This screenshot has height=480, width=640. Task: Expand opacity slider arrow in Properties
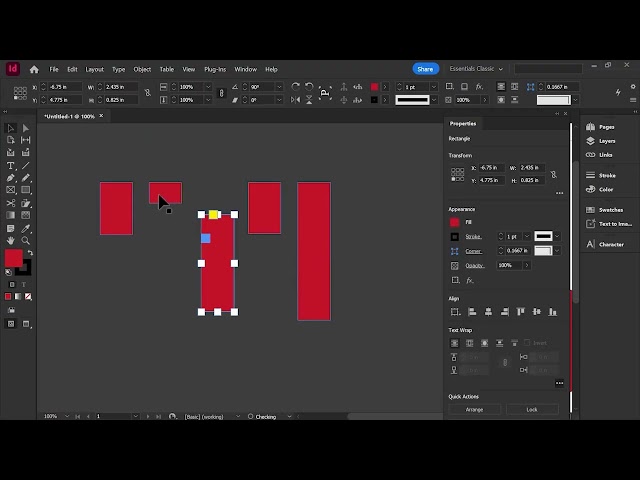coord(527,265)
